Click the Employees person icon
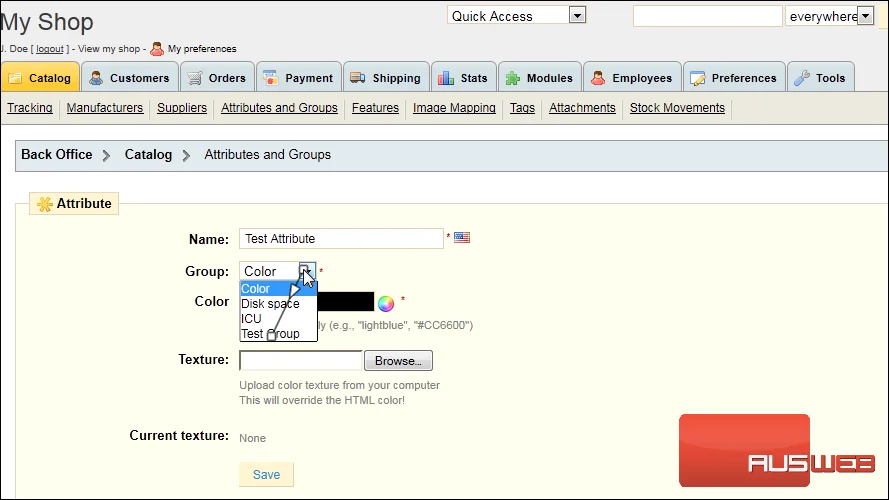 click(x=598, y=78)
